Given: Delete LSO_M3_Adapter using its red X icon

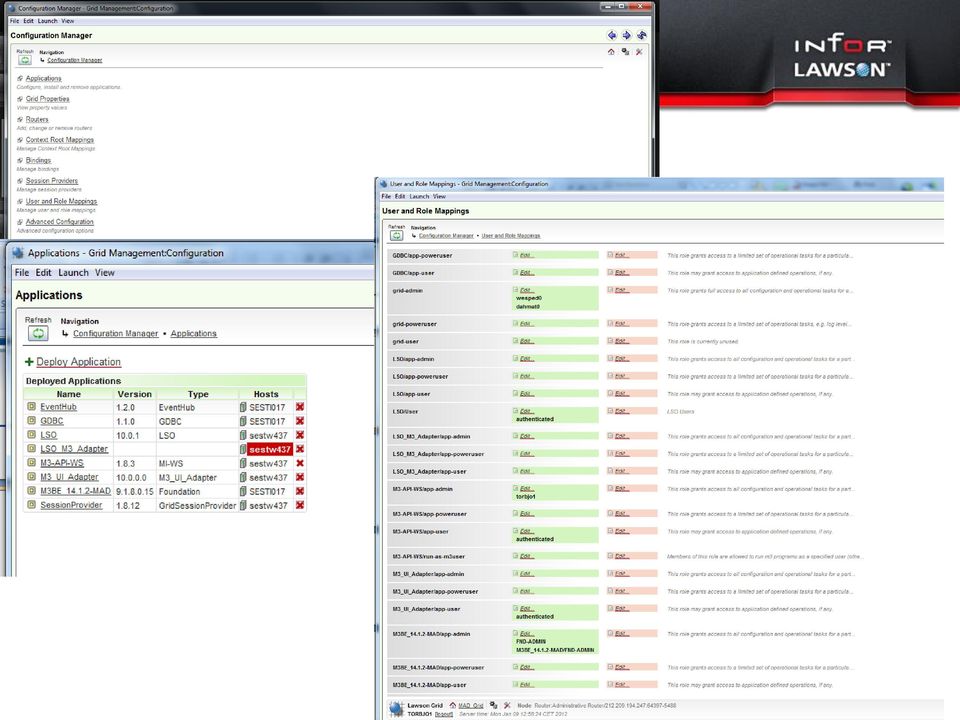Looking at the screenshot, I should click(300, 449).
